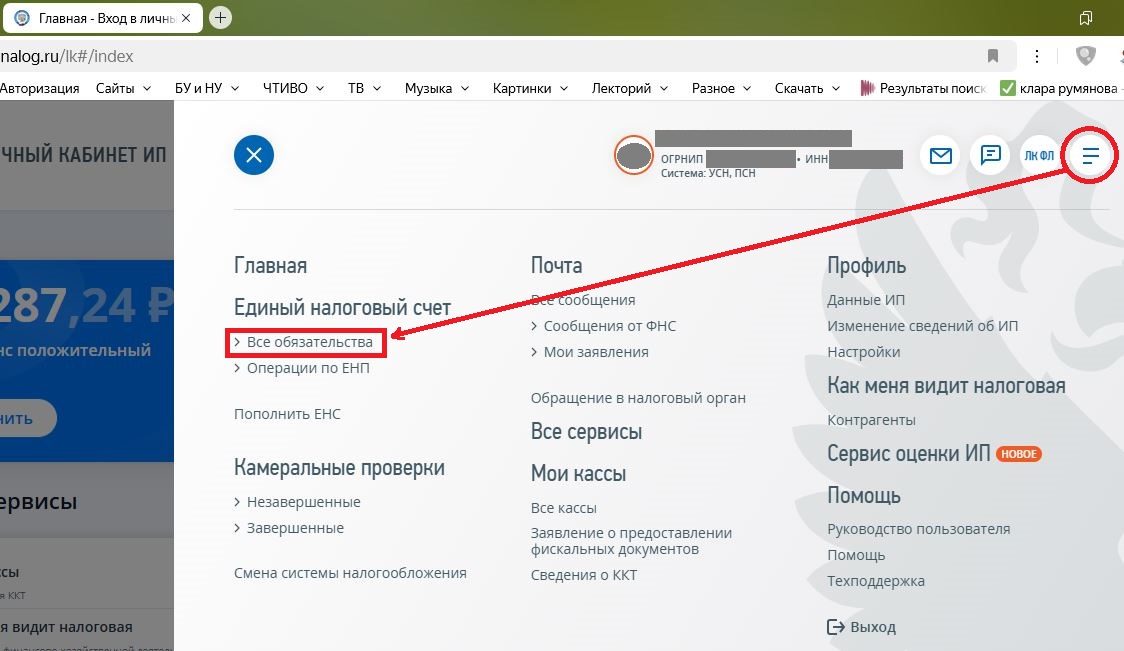Open Изменение сведений об ИП link

click(923, 326)
